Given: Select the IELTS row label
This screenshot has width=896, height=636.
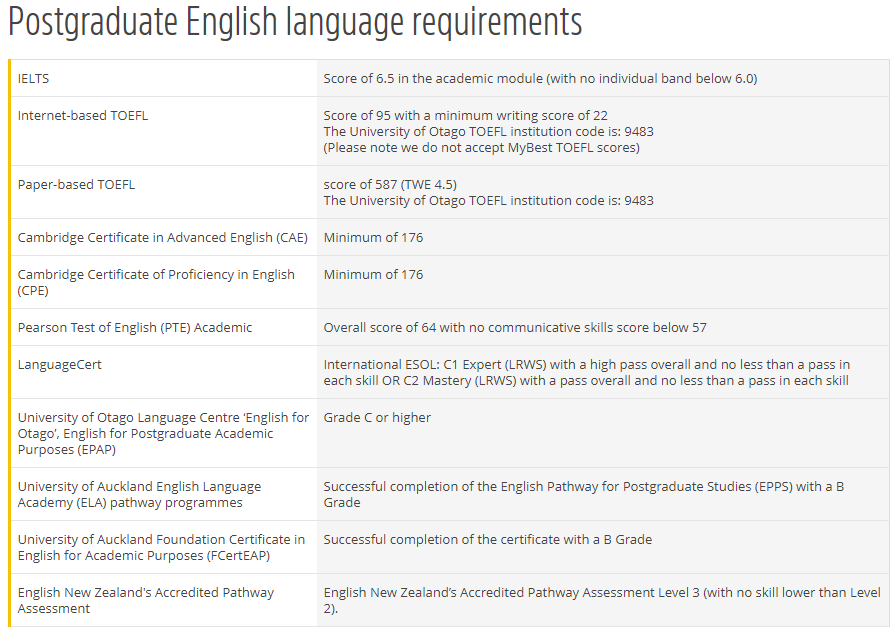Looking at the screenshot, I should click(x=33, y=78).
